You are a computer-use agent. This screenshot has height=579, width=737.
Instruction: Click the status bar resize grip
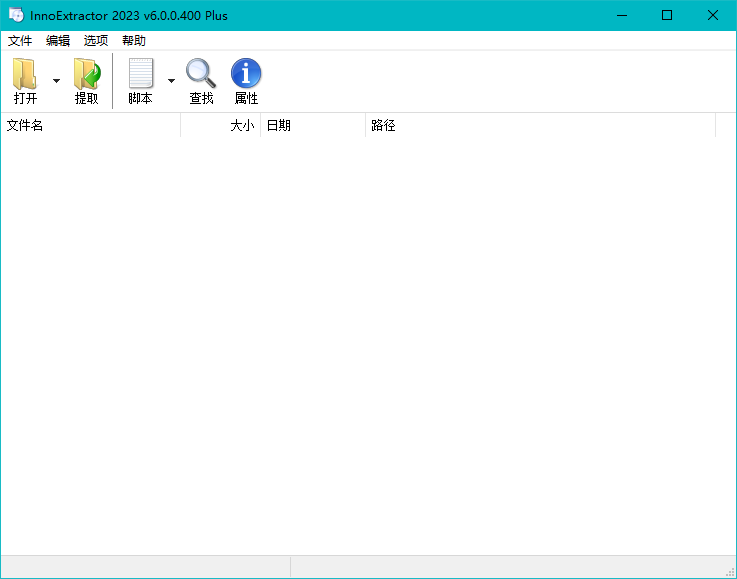tap(730, 572)
